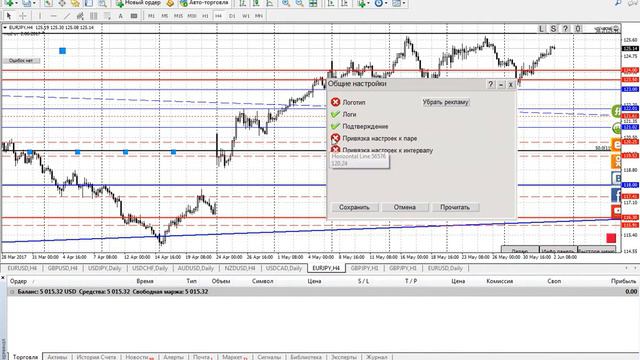Click the Facebook icon on chart edge
The height and width of the screenshot is (360, 640).
616,194
